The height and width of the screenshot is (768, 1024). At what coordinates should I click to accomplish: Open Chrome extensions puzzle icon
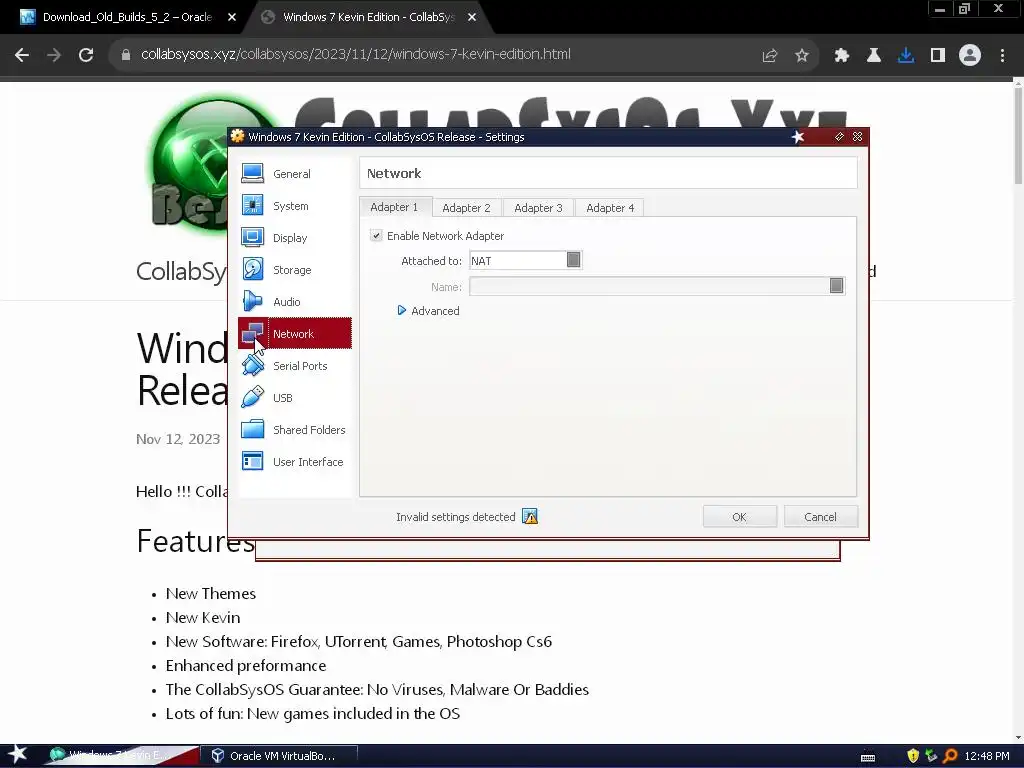pyautogui.click(x=842, y=56)
